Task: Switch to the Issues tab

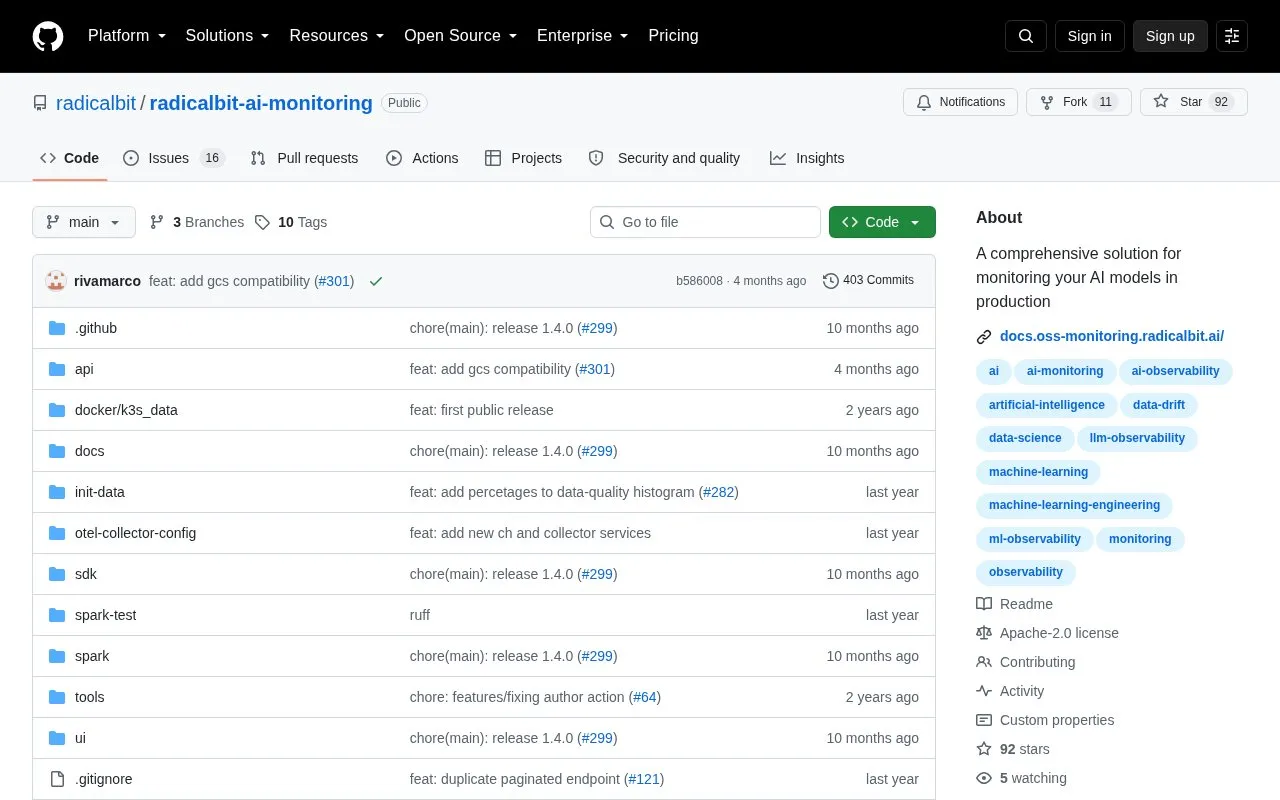Action: [174, 158]
